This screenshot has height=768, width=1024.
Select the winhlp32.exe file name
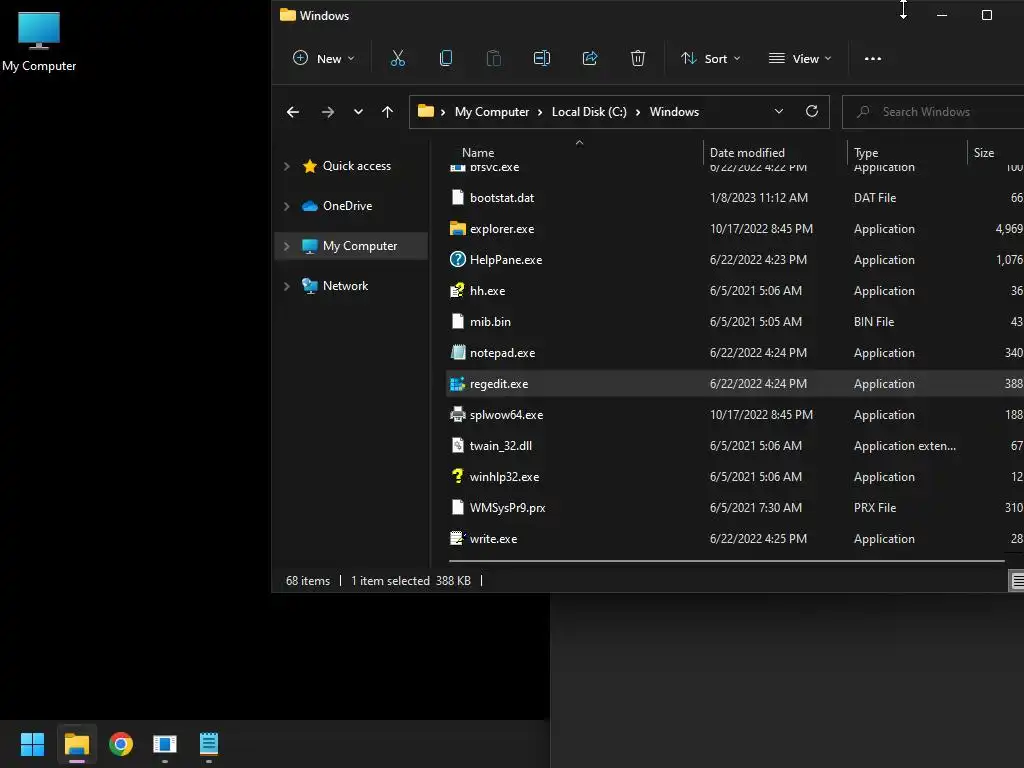pos(504,477)
